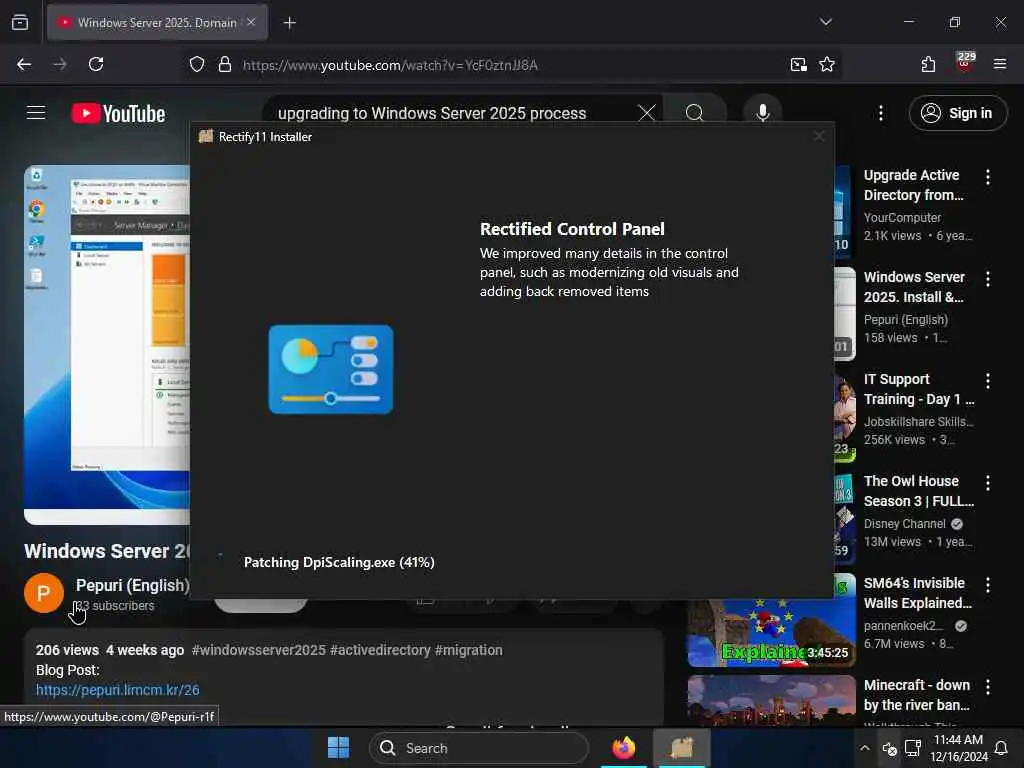Open the Firefox extensions puzzle icon

point(928,64)
